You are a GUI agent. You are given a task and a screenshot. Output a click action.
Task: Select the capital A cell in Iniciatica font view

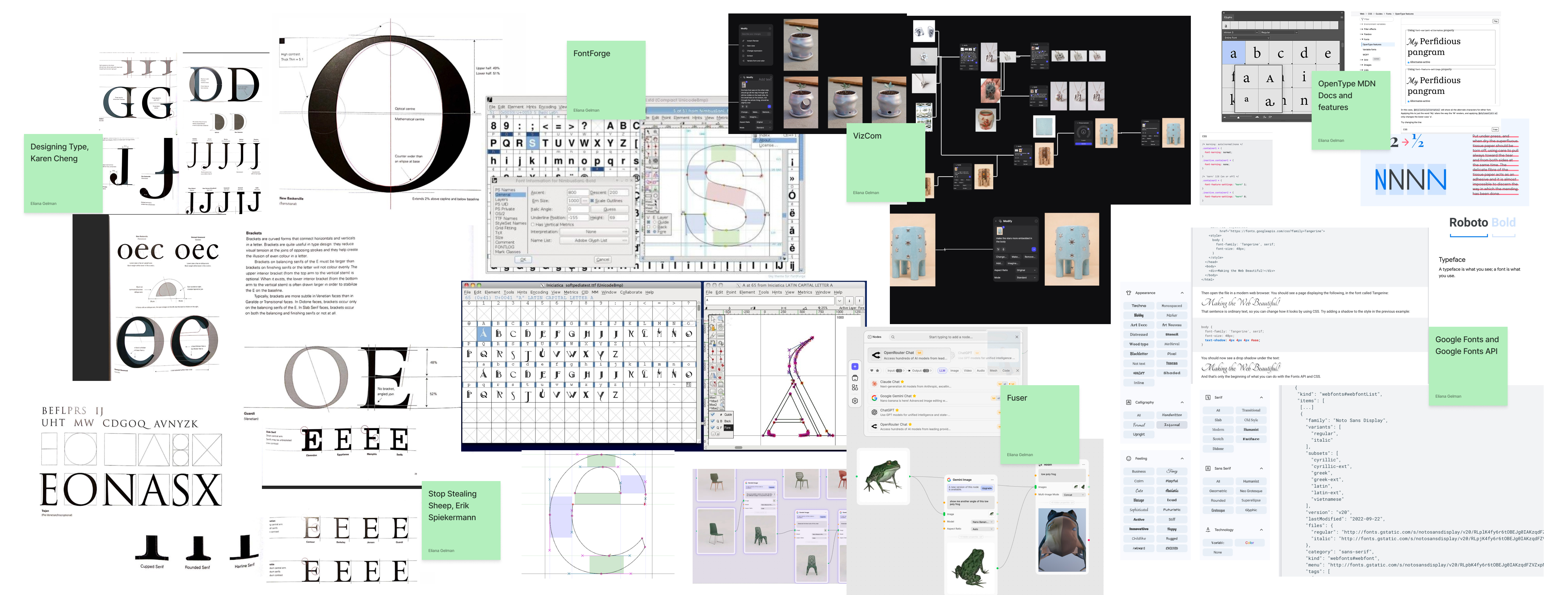(484, 334)
